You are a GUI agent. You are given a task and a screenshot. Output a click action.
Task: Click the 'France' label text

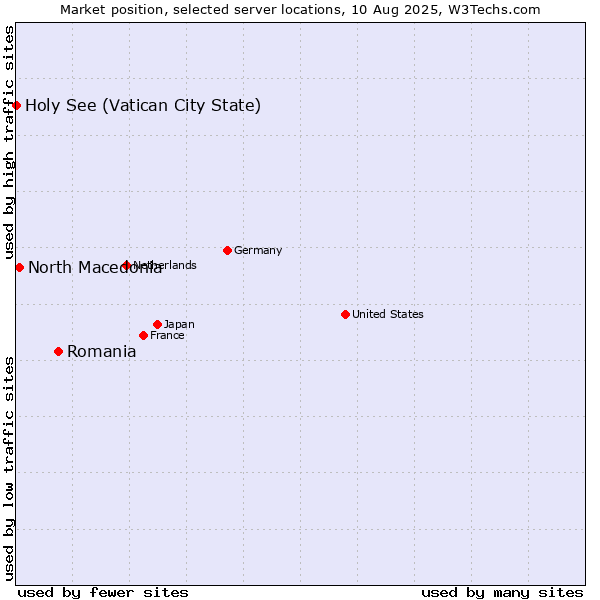click(167, 336)
